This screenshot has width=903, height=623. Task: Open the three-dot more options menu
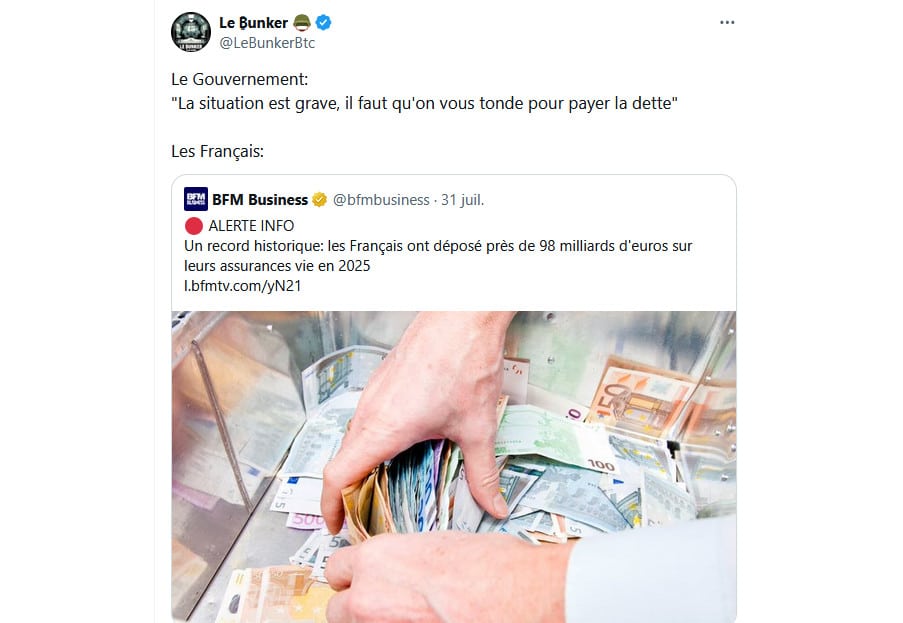[x=727, y=22]
